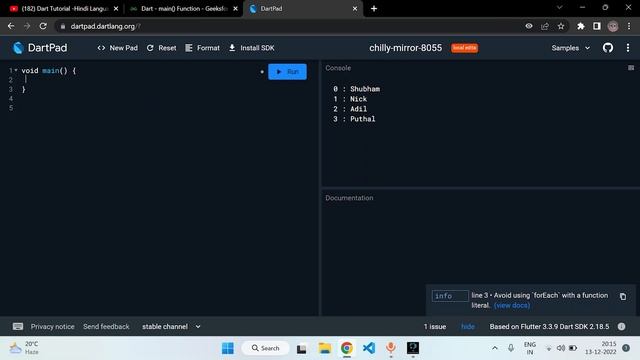Open Visual Studio Code from taskbar
The width and height of the screenshot is (640, 360).
tap(369, 348)
